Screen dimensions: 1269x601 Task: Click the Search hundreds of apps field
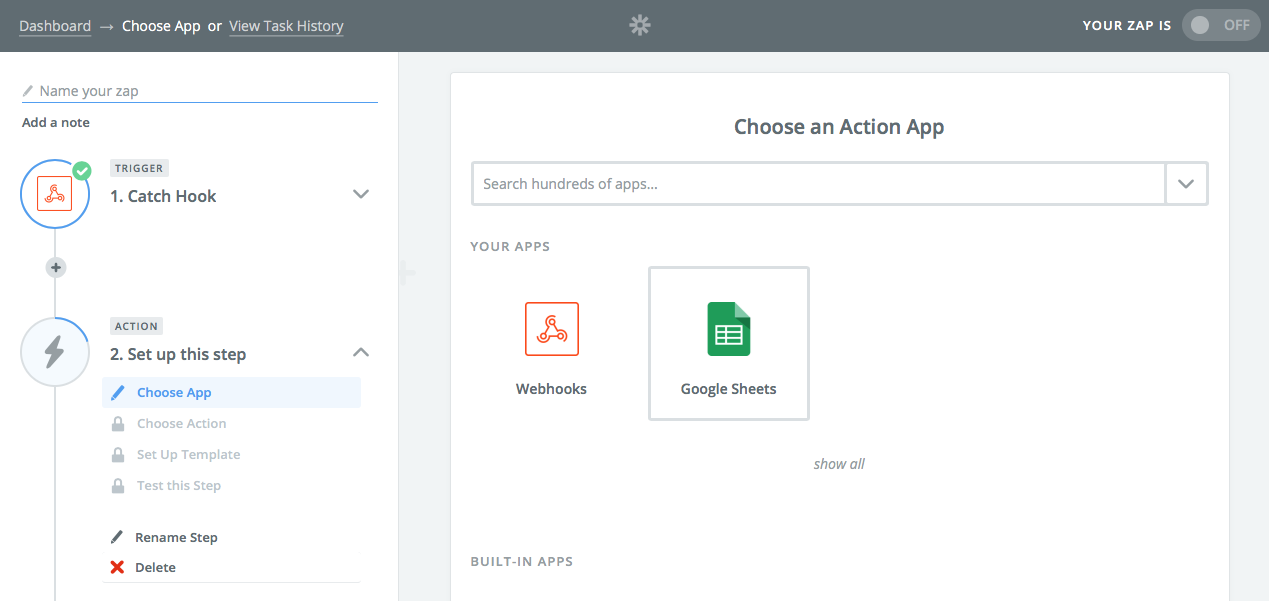click(x=819, y=184)
